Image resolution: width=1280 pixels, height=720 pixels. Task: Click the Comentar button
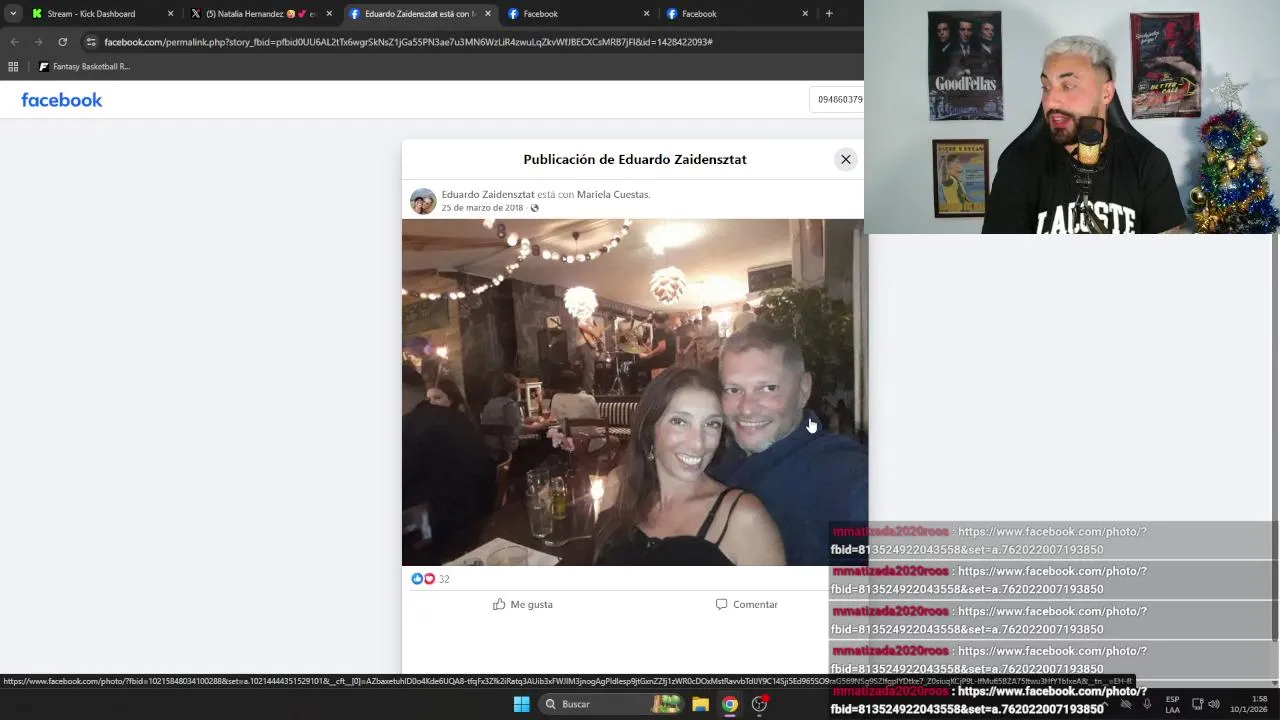[746, 604]
